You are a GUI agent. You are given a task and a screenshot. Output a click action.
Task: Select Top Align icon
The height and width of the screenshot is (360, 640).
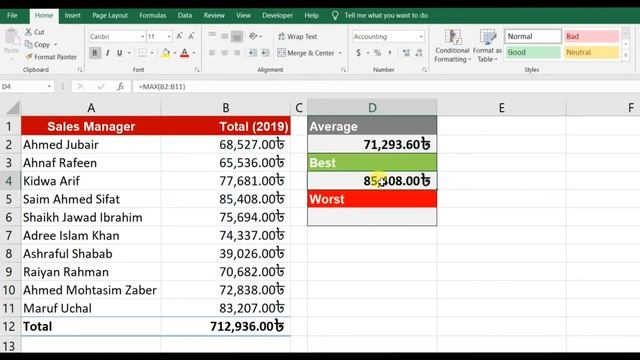(212, 36)
